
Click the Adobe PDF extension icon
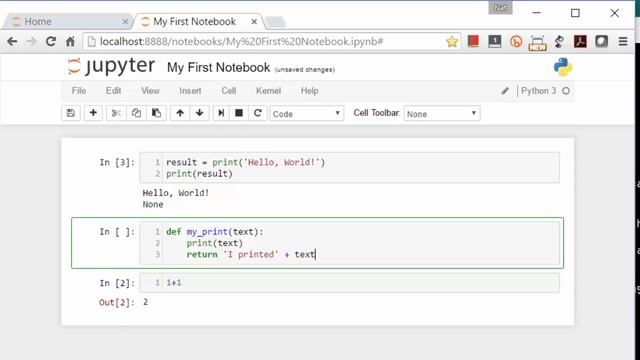click(x=580, y=41)
